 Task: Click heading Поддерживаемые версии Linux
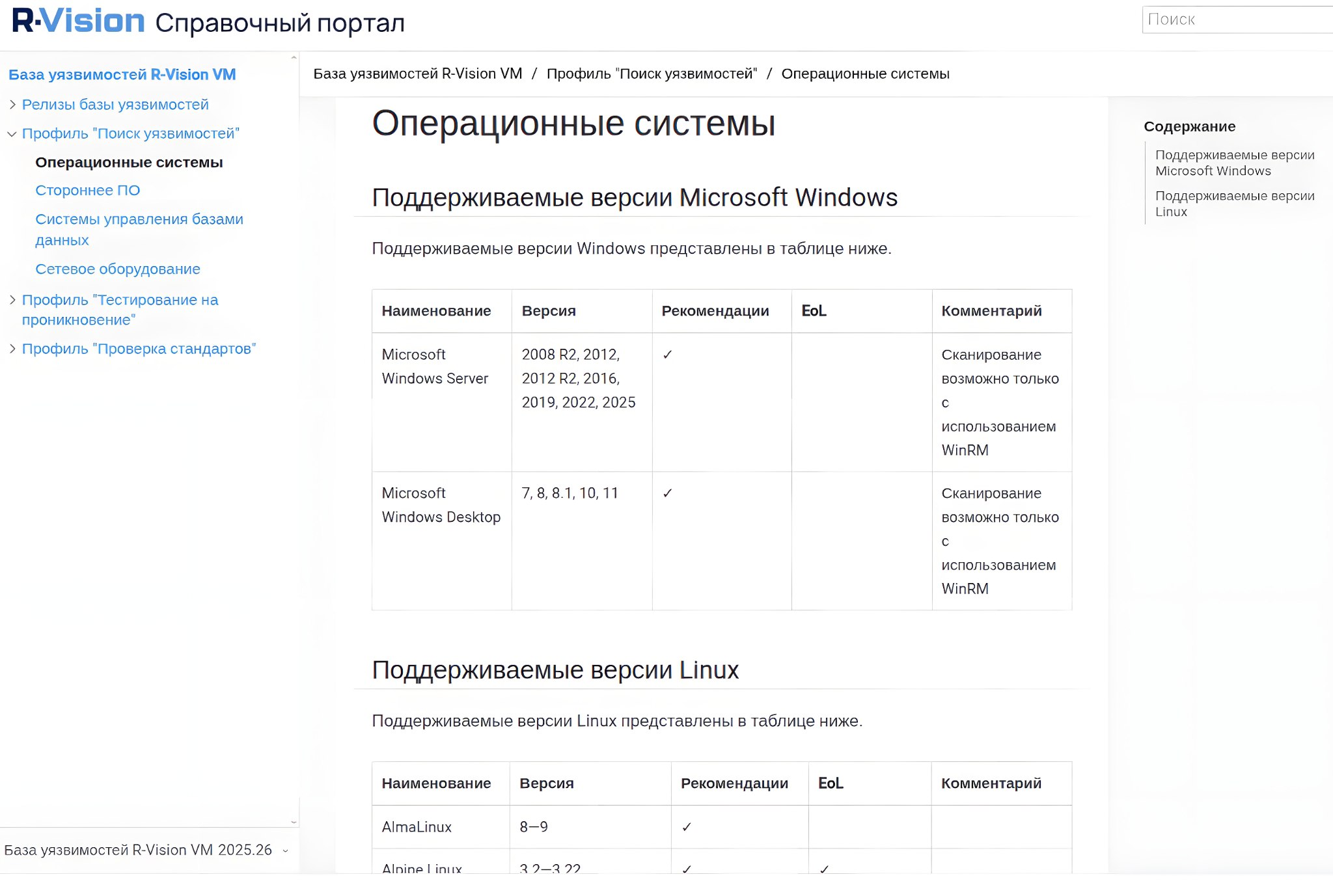[x=555, y=670]
